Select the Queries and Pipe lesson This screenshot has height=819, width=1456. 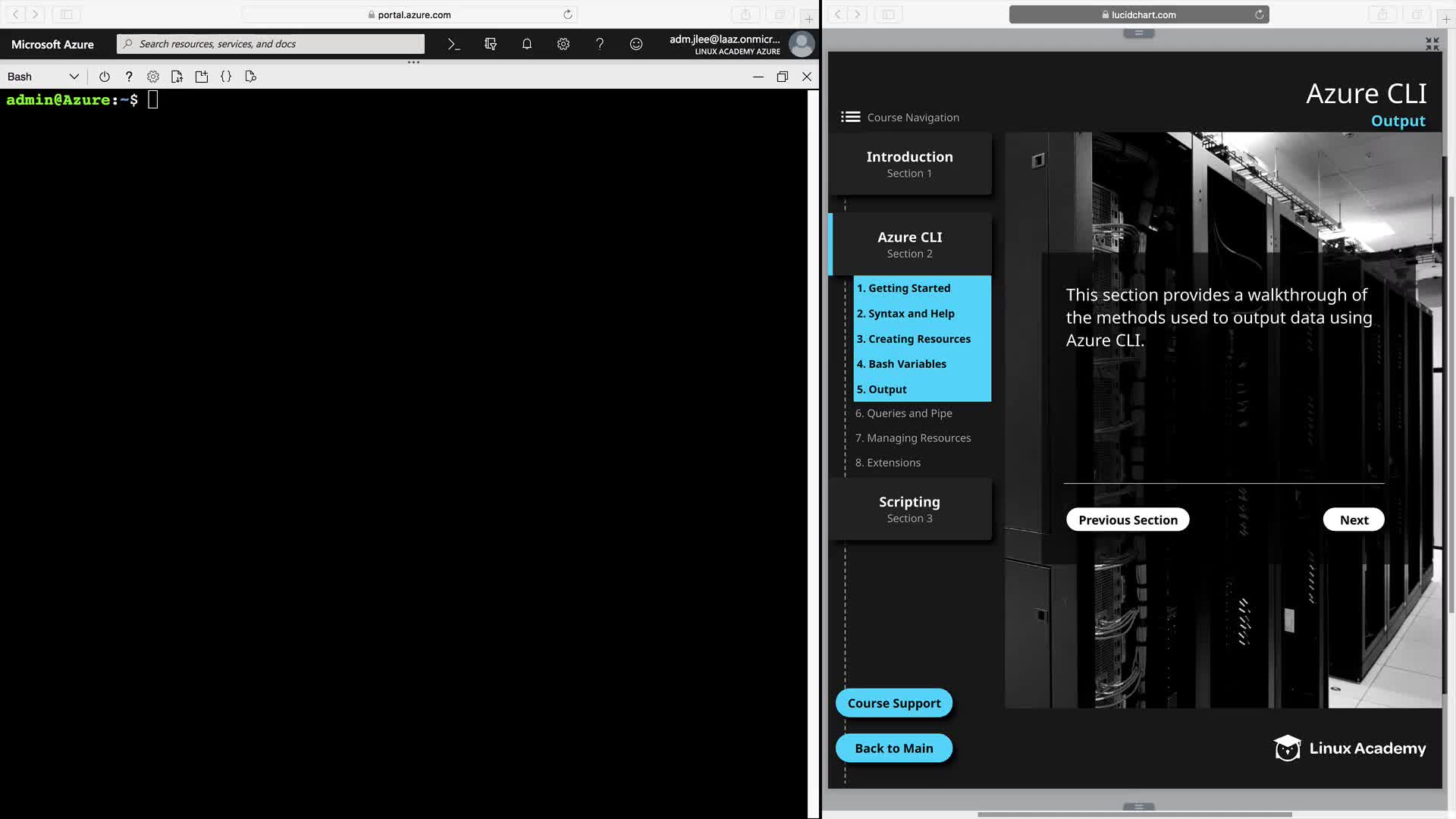(x=903, y=413)
